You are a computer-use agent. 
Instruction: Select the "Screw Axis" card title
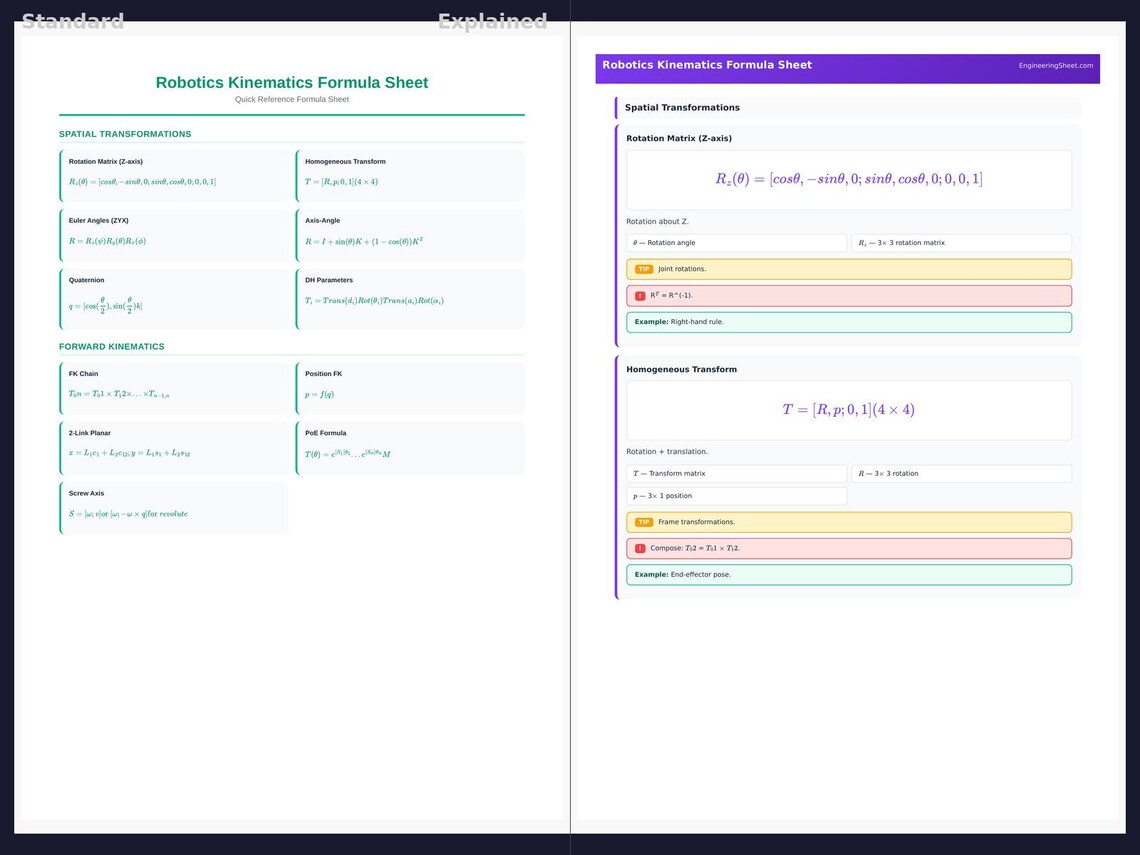pyautogui.click(x=87, y=493)
